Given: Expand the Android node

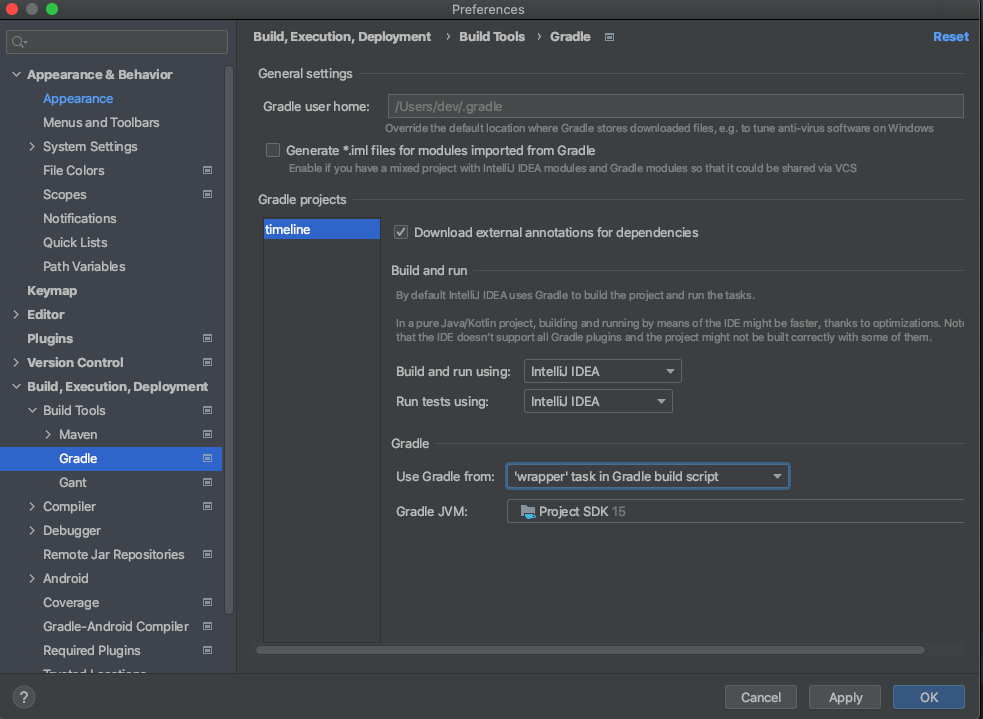Looking at the screenshot, I should [x=32, y=579].
